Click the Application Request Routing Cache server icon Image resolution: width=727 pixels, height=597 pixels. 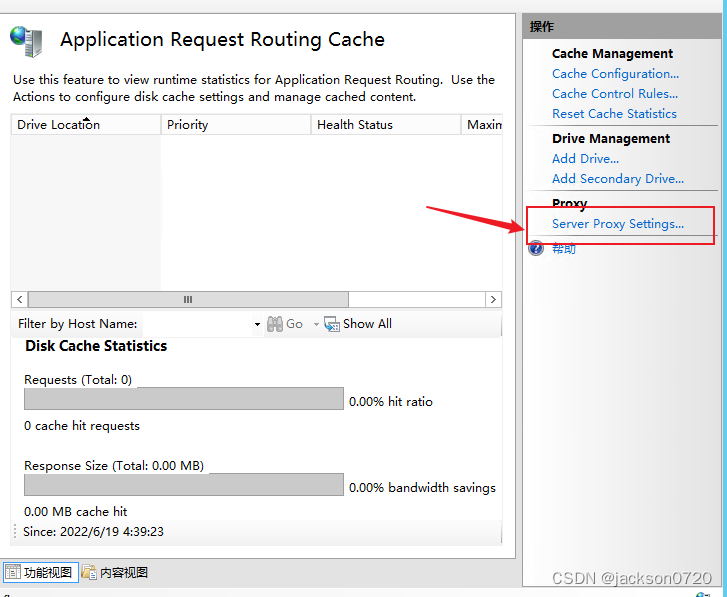pyautogui.click(x=26, y=41)
